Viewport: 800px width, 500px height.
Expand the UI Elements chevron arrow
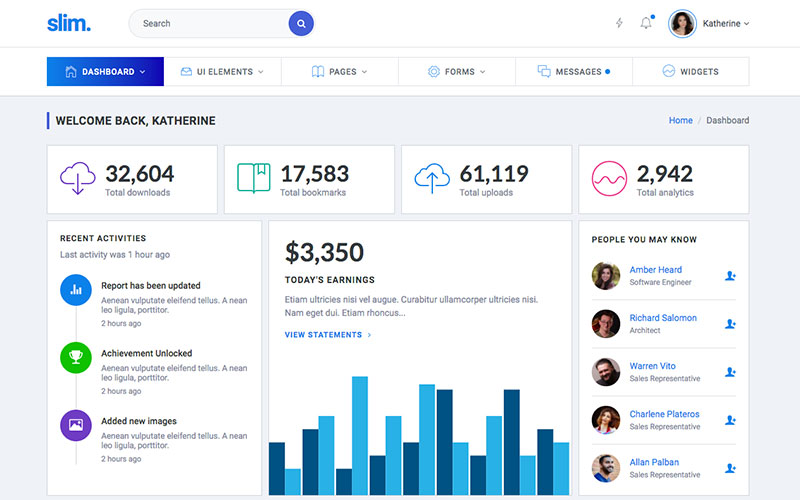[261, 72]
